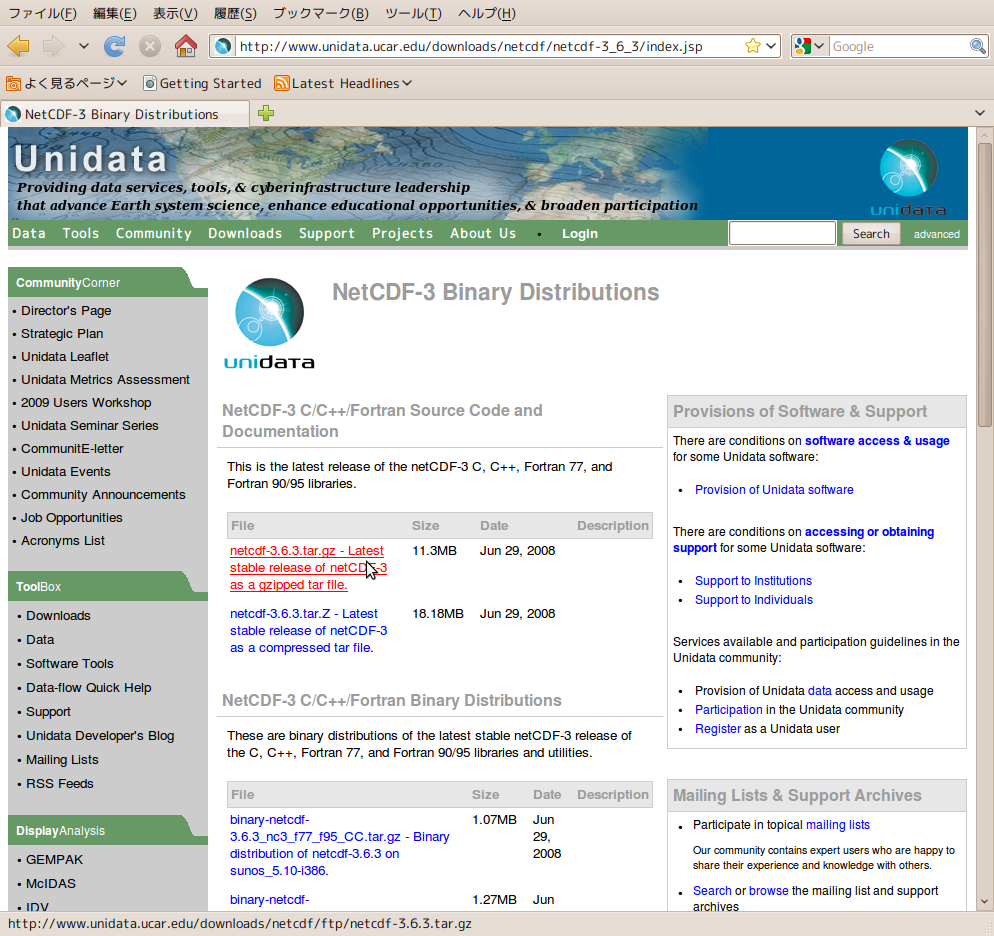The image size is (994, 936).
Task: Click the Unidata logo beside the page title
Action: pos(269,324)
